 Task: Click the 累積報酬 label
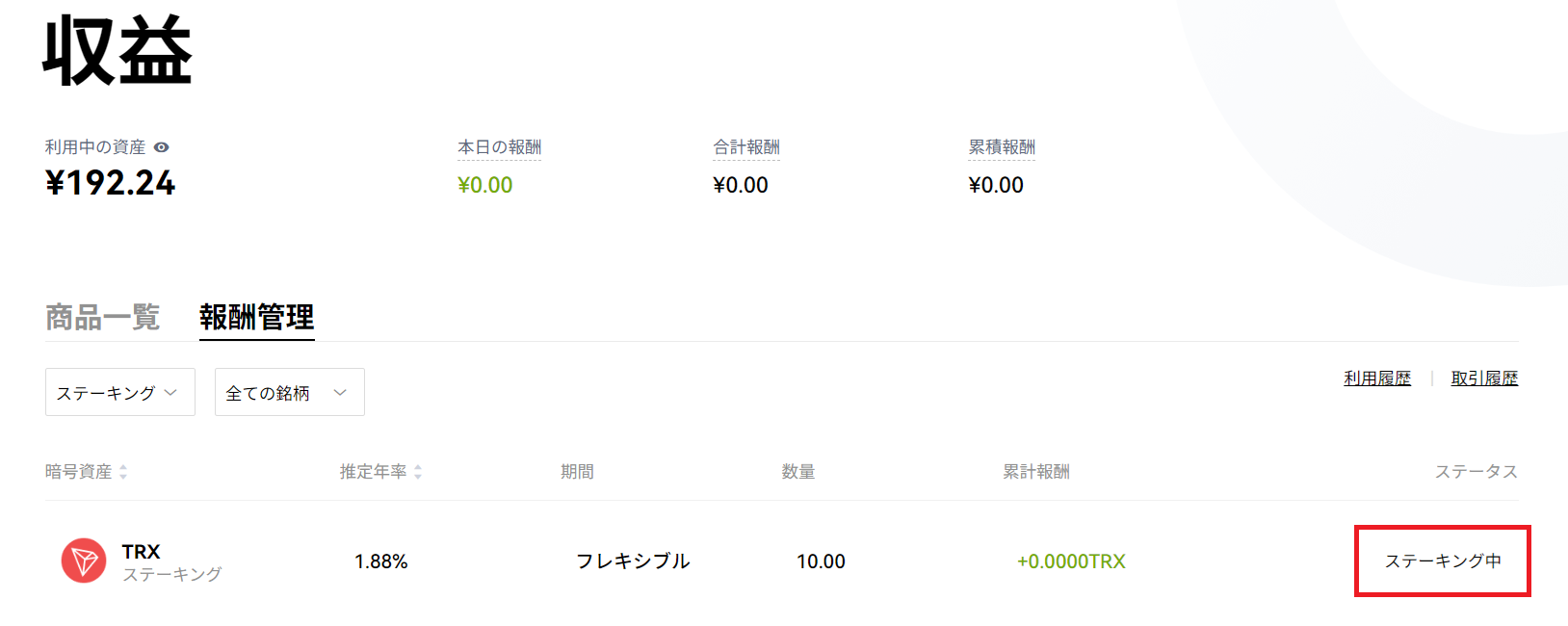(1002, 147)
